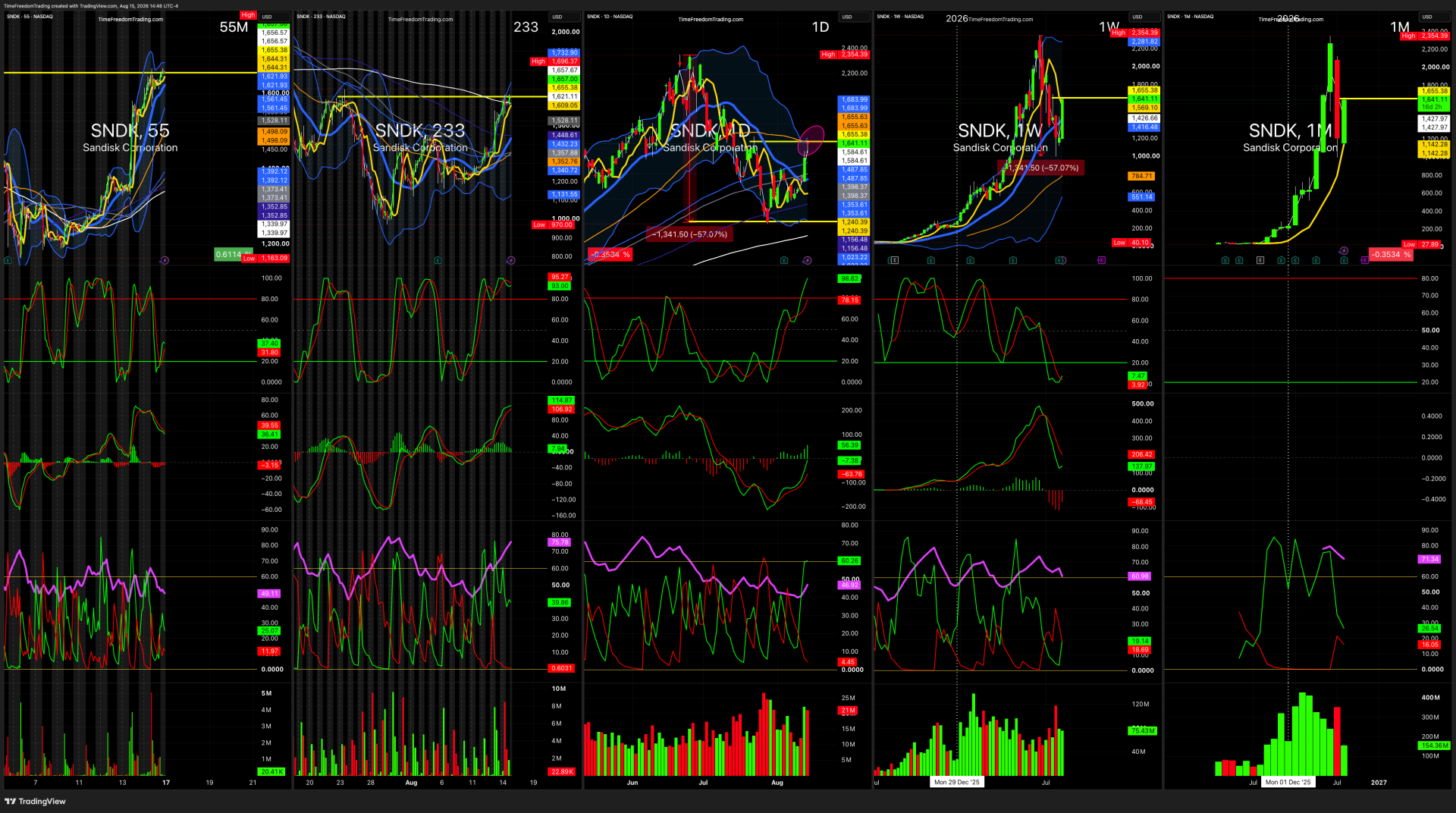Screen dimensions: 1456x813
Task: Click the Mon 01 Dec '25 date label
Action: 1288,782
